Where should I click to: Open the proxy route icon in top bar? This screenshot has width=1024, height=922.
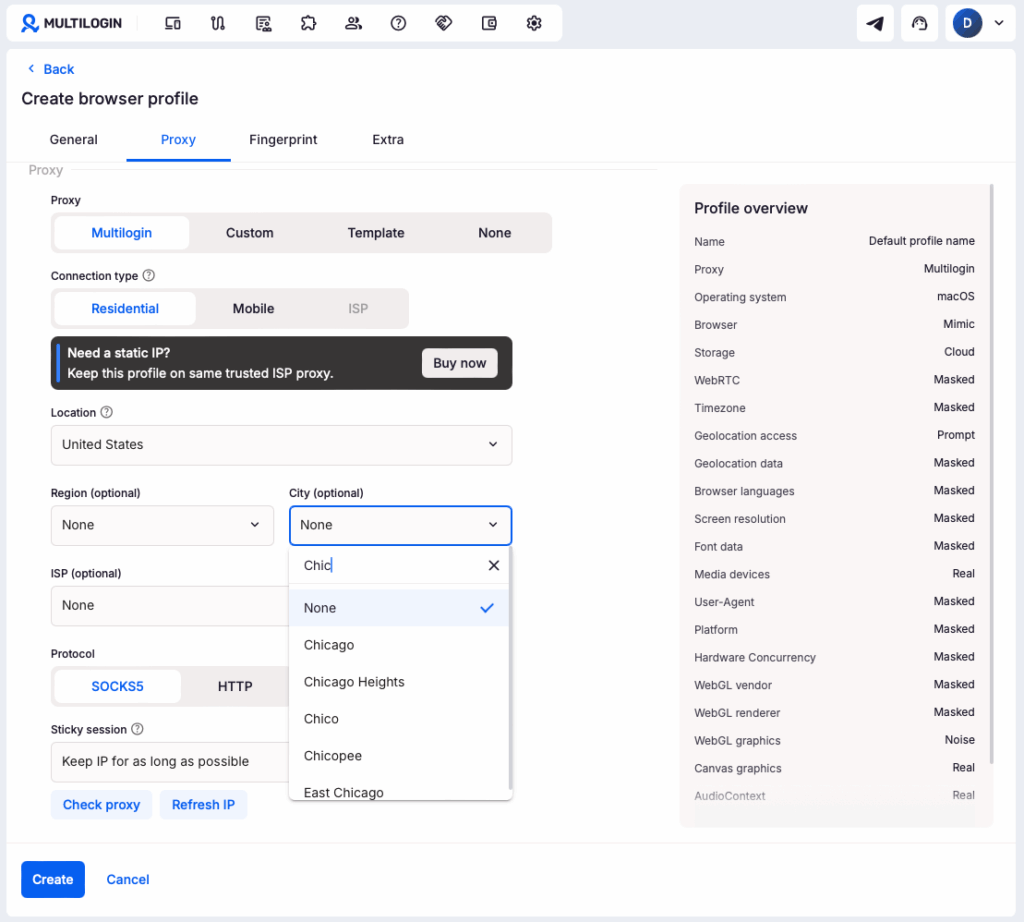(x=217, y=24)
